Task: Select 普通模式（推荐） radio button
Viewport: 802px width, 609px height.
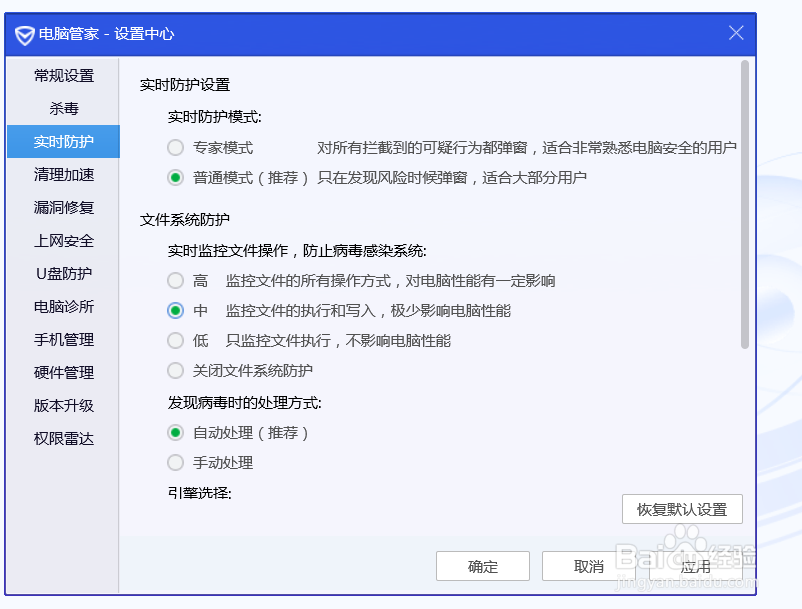Action: pyautogui.click(x=175, y=178)
